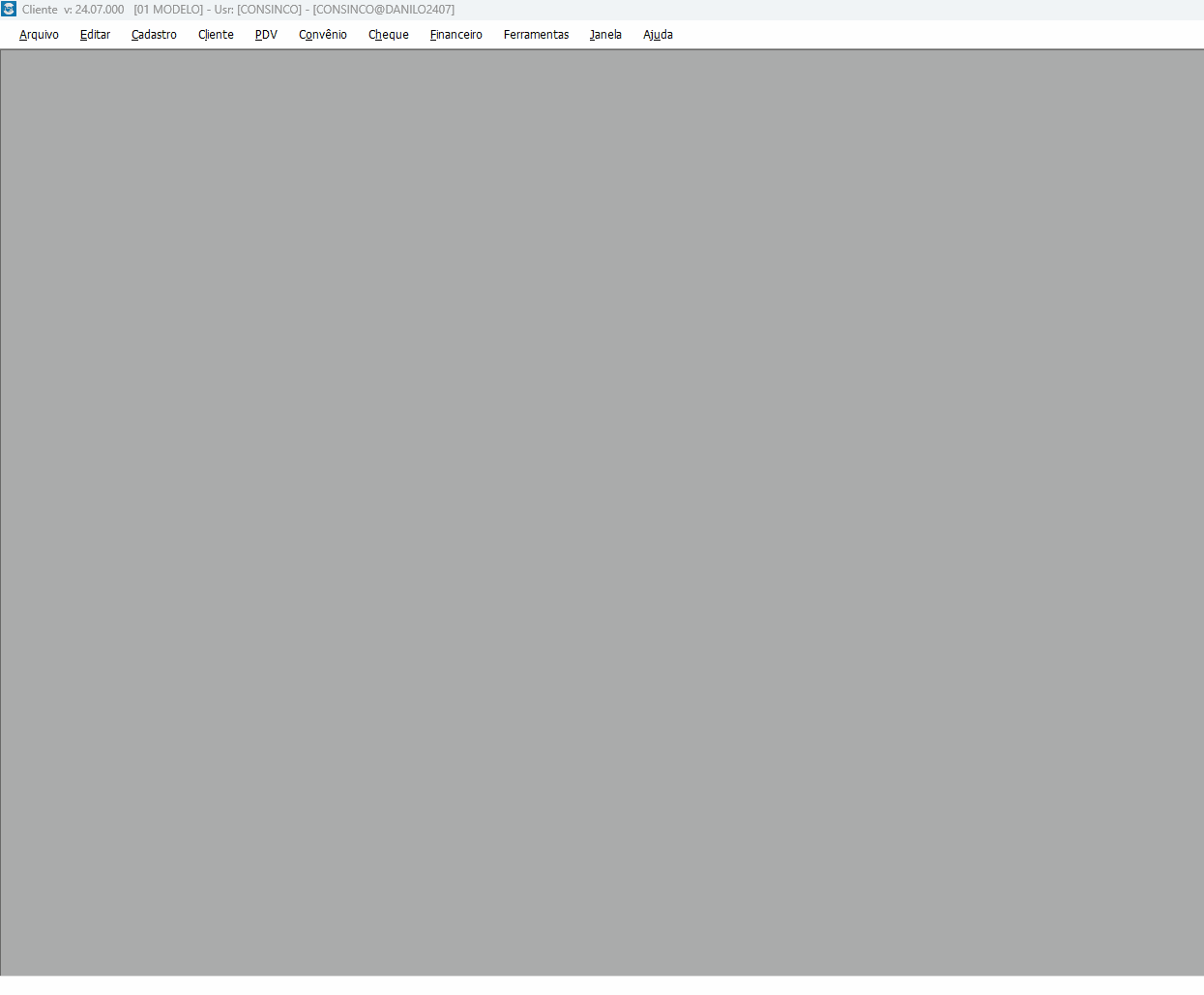This screenshot has height=995, width=1204.
Task: Open the Financeiro menu
Action: pyautogui.click(x=456, y=35)
